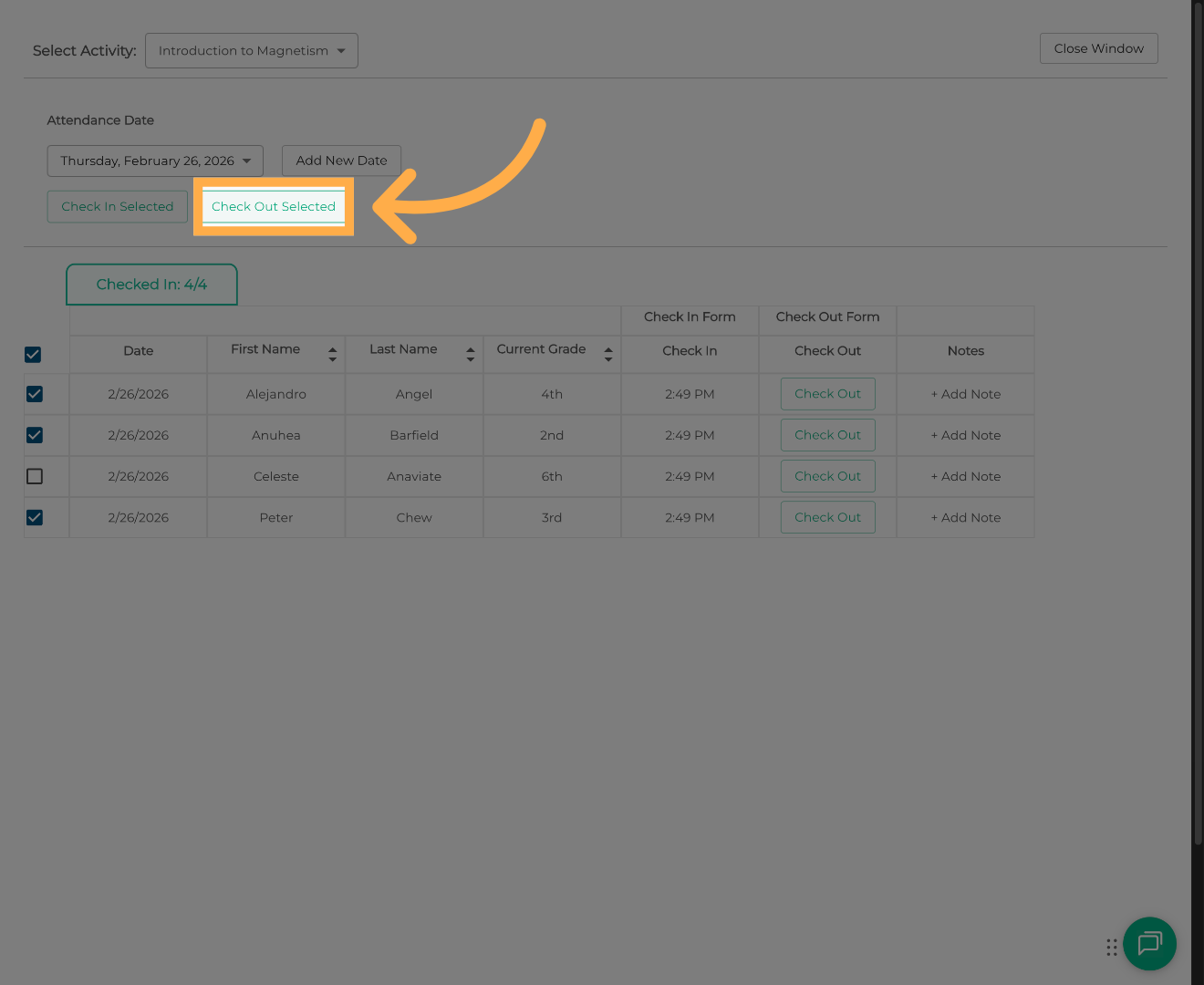Click the Close Window button
1204x985 pixels.
pos(1098,48)
